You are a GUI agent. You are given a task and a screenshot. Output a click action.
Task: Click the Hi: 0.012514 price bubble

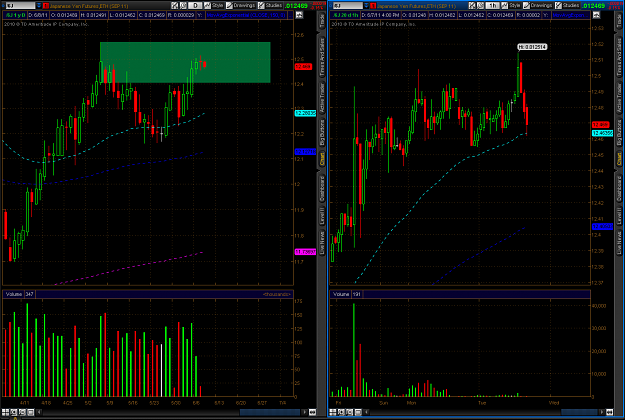(532, 47)
